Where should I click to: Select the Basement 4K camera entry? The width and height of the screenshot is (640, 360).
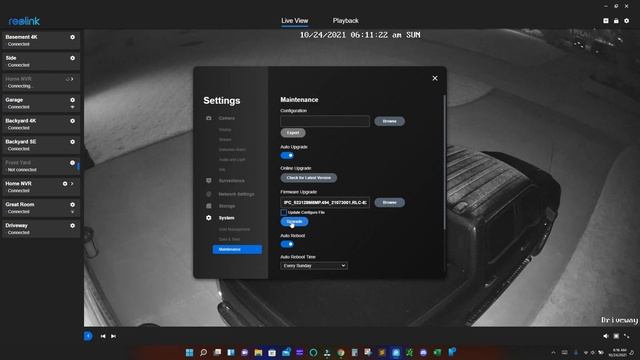click(40, 40)
